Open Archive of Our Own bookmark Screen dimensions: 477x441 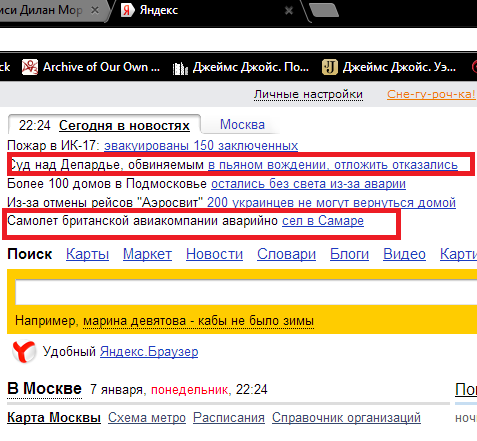click(x=91, y=67)
